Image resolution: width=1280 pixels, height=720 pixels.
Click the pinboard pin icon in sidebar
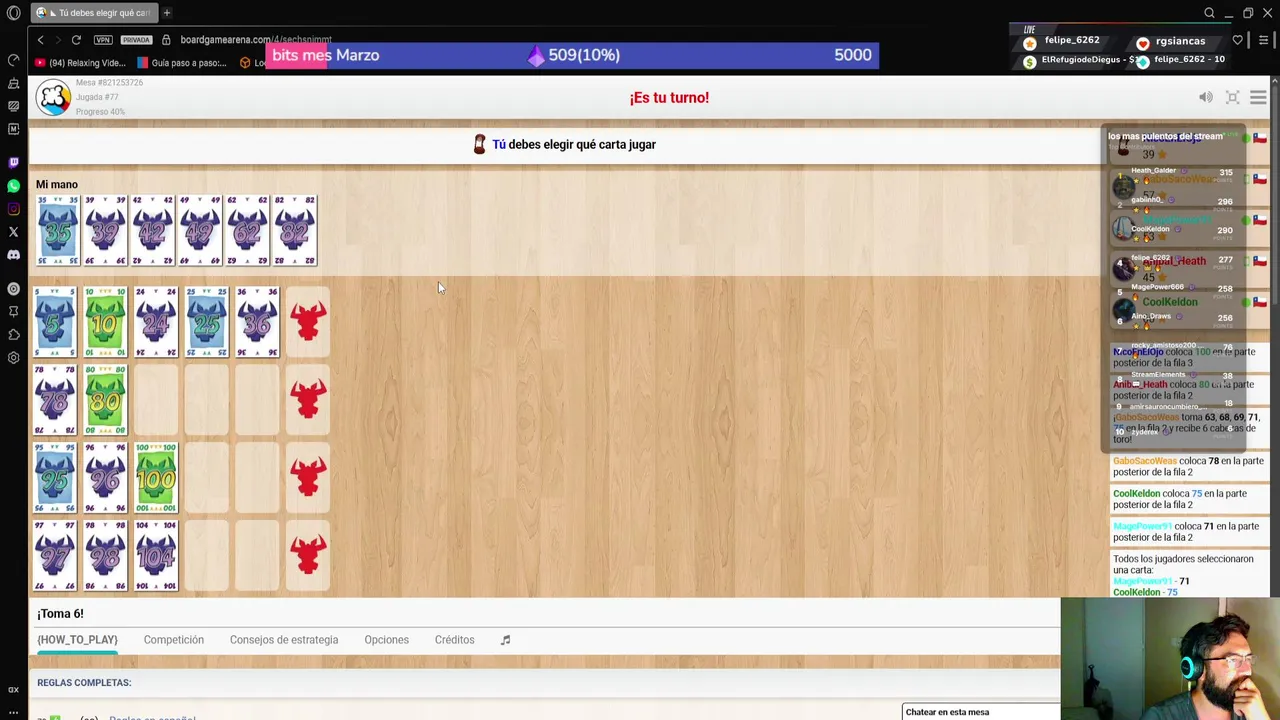point(13,312)
